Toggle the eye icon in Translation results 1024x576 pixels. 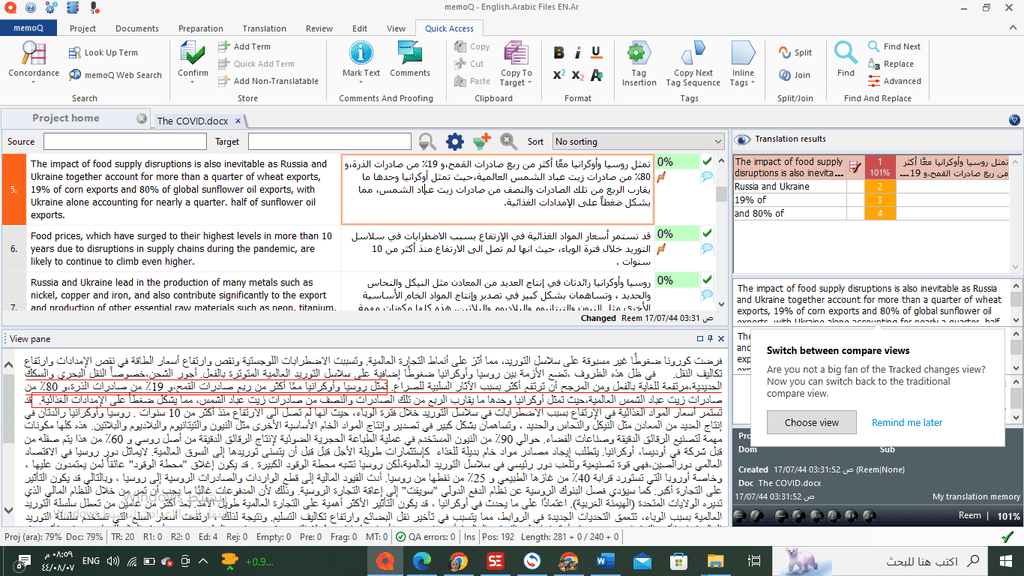click(x=743, y=139)
